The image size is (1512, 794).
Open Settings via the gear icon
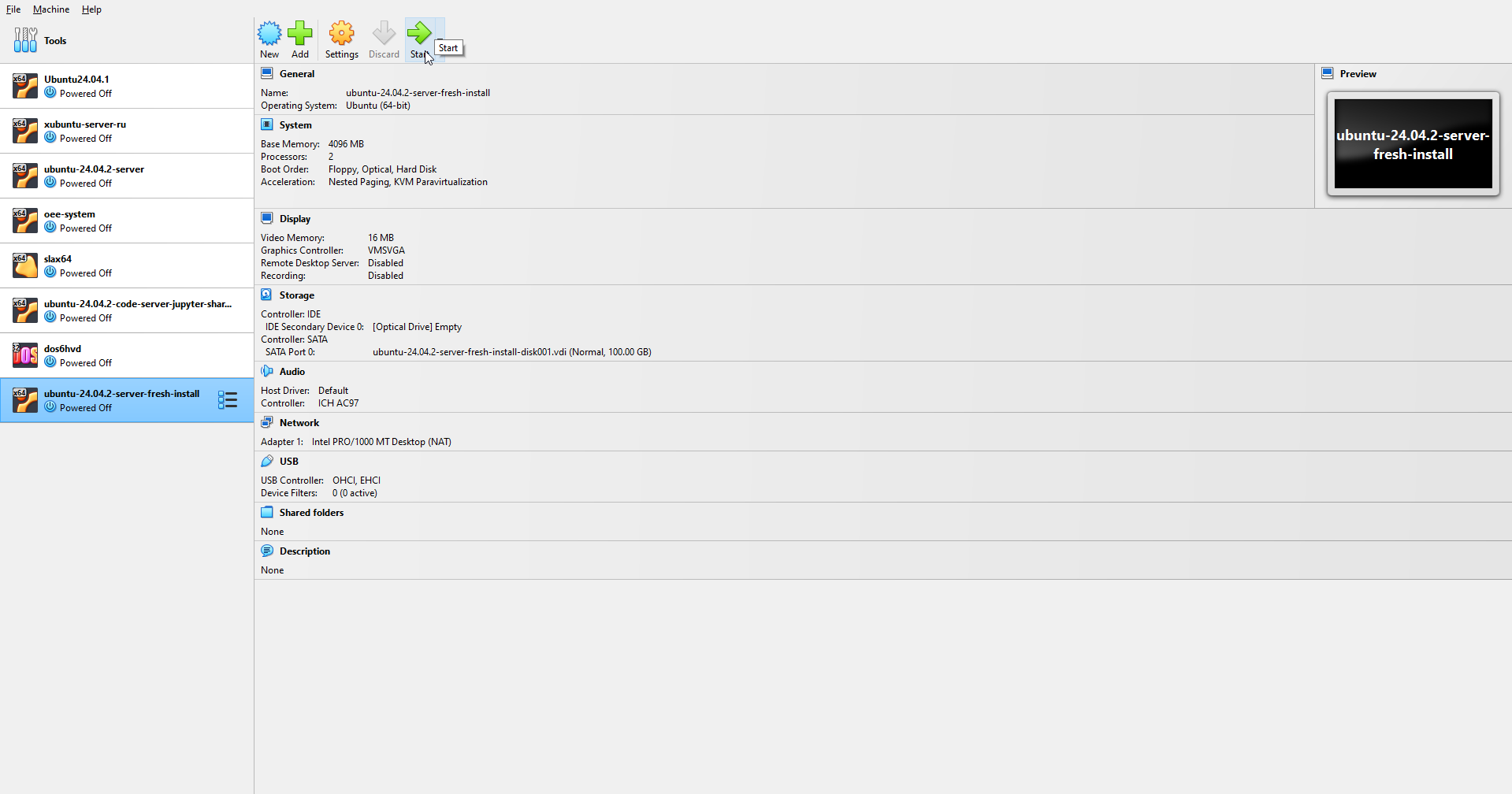click(341, 34)
